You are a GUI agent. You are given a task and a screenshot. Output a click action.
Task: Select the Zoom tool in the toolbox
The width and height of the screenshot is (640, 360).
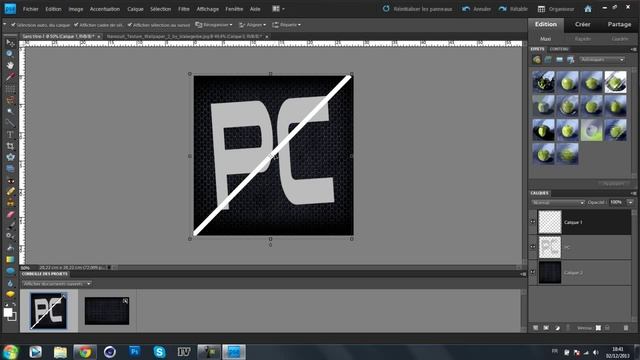tap(10, 54)
